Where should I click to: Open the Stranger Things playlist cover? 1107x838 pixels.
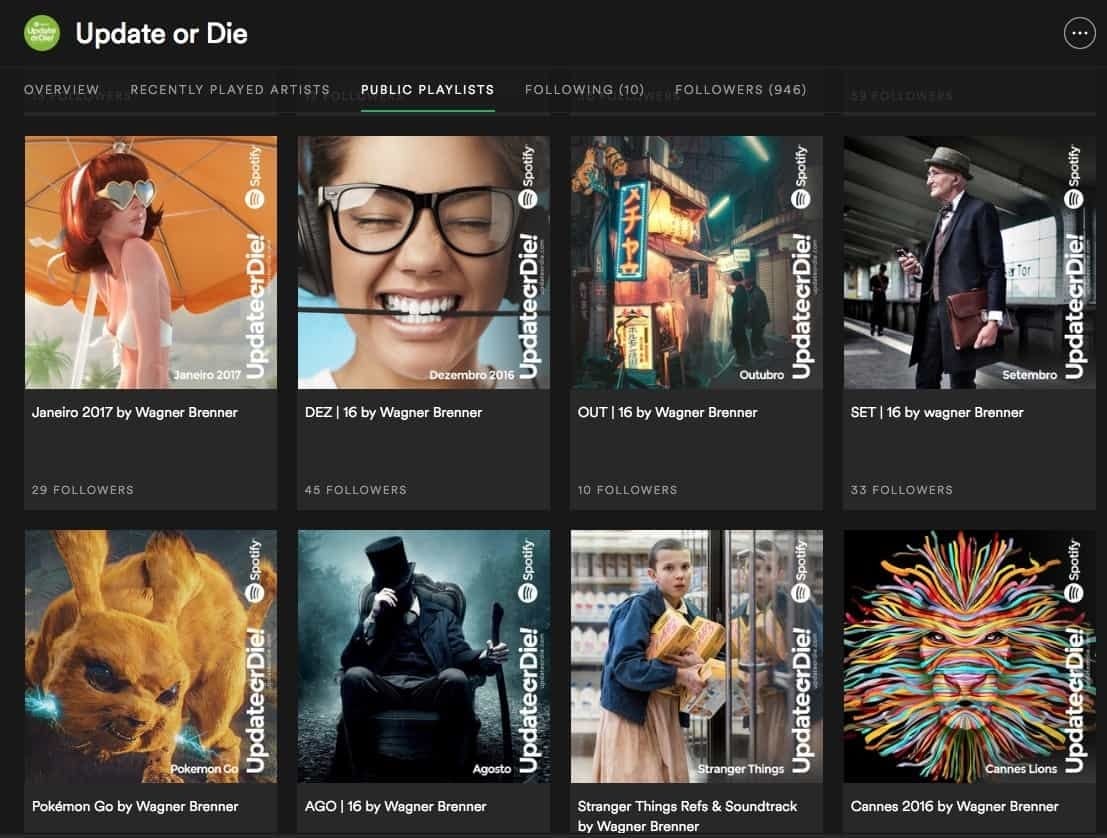coord(696,656)
